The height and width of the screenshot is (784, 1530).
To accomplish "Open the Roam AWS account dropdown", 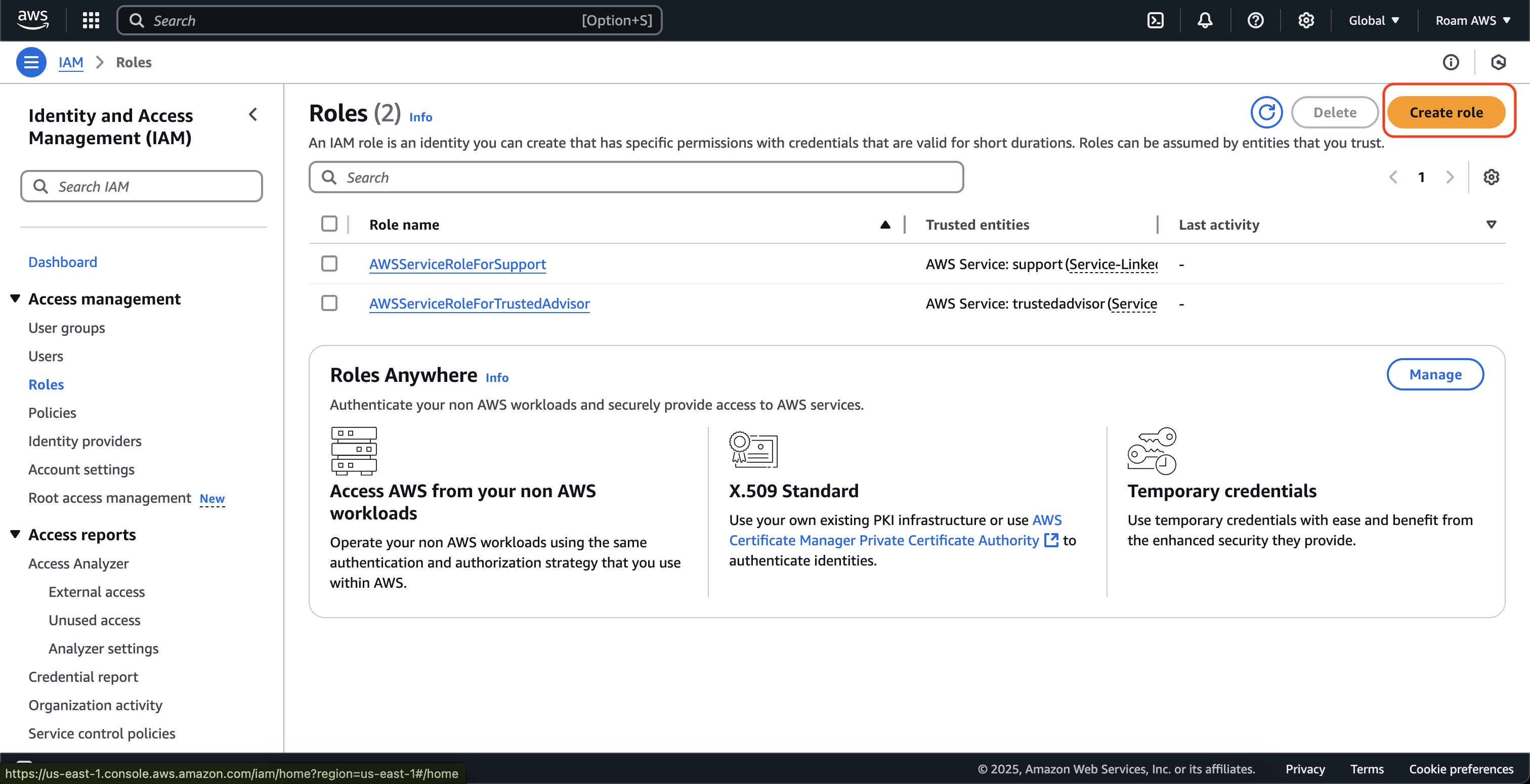I will click(1473, 20).
